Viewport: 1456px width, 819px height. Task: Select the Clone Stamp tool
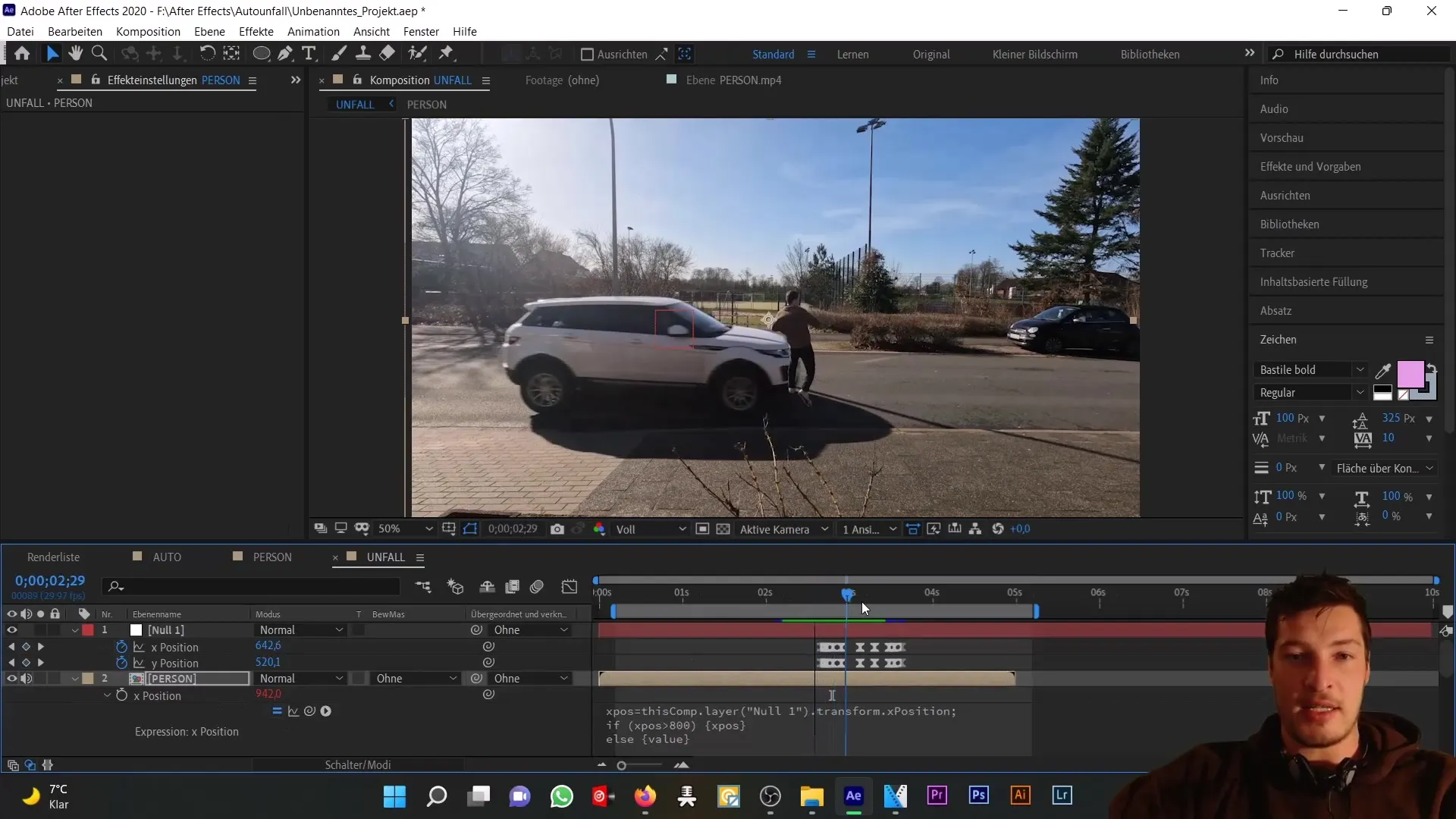[x=363, y=54]
